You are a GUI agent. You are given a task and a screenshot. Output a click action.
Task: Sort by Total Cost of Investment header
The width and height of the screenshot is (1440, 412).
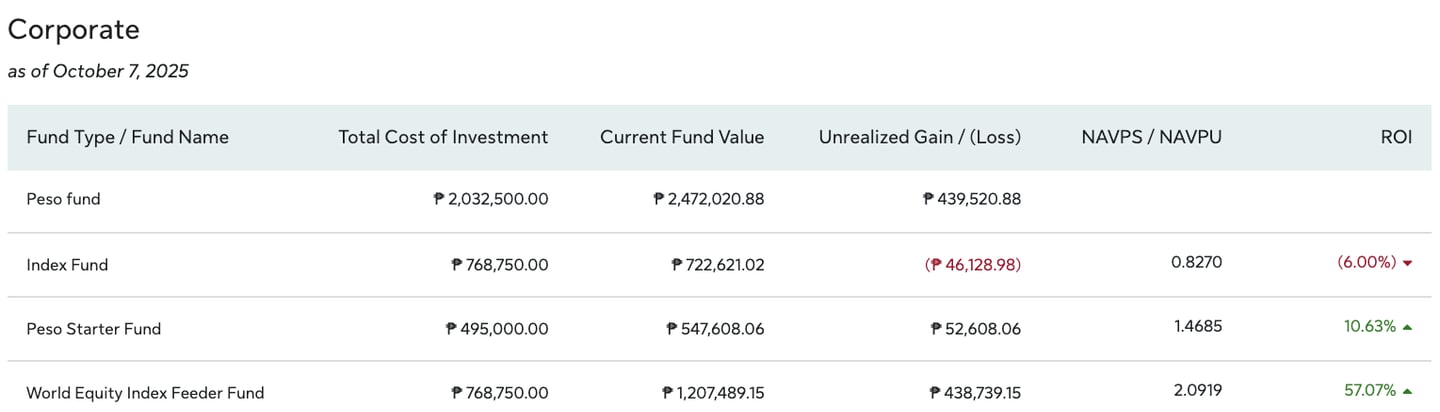tap(443, 137)
